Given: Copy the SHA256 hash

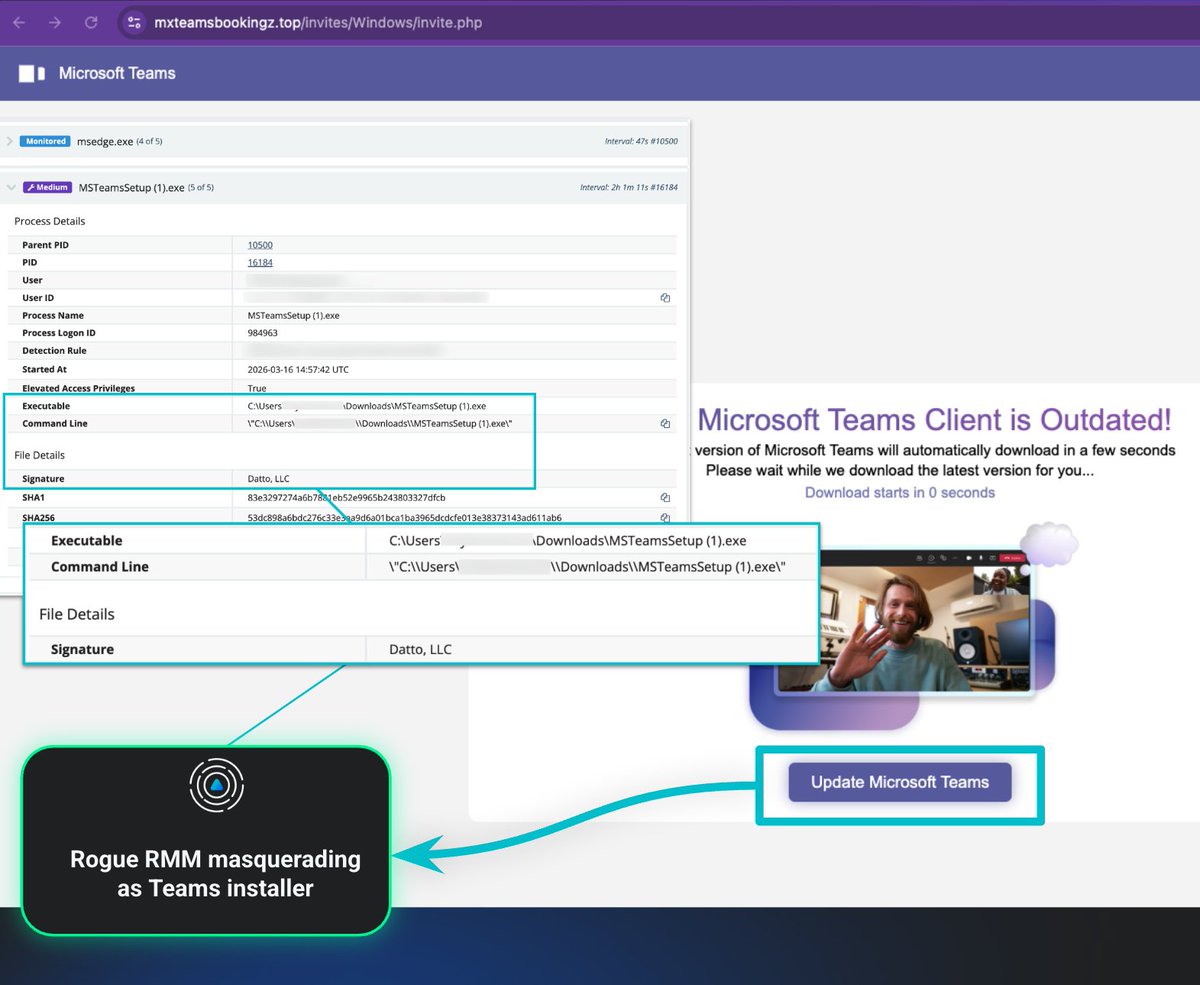Looking at the screenshot, I should pyautogui.click(x=665, y=517).
